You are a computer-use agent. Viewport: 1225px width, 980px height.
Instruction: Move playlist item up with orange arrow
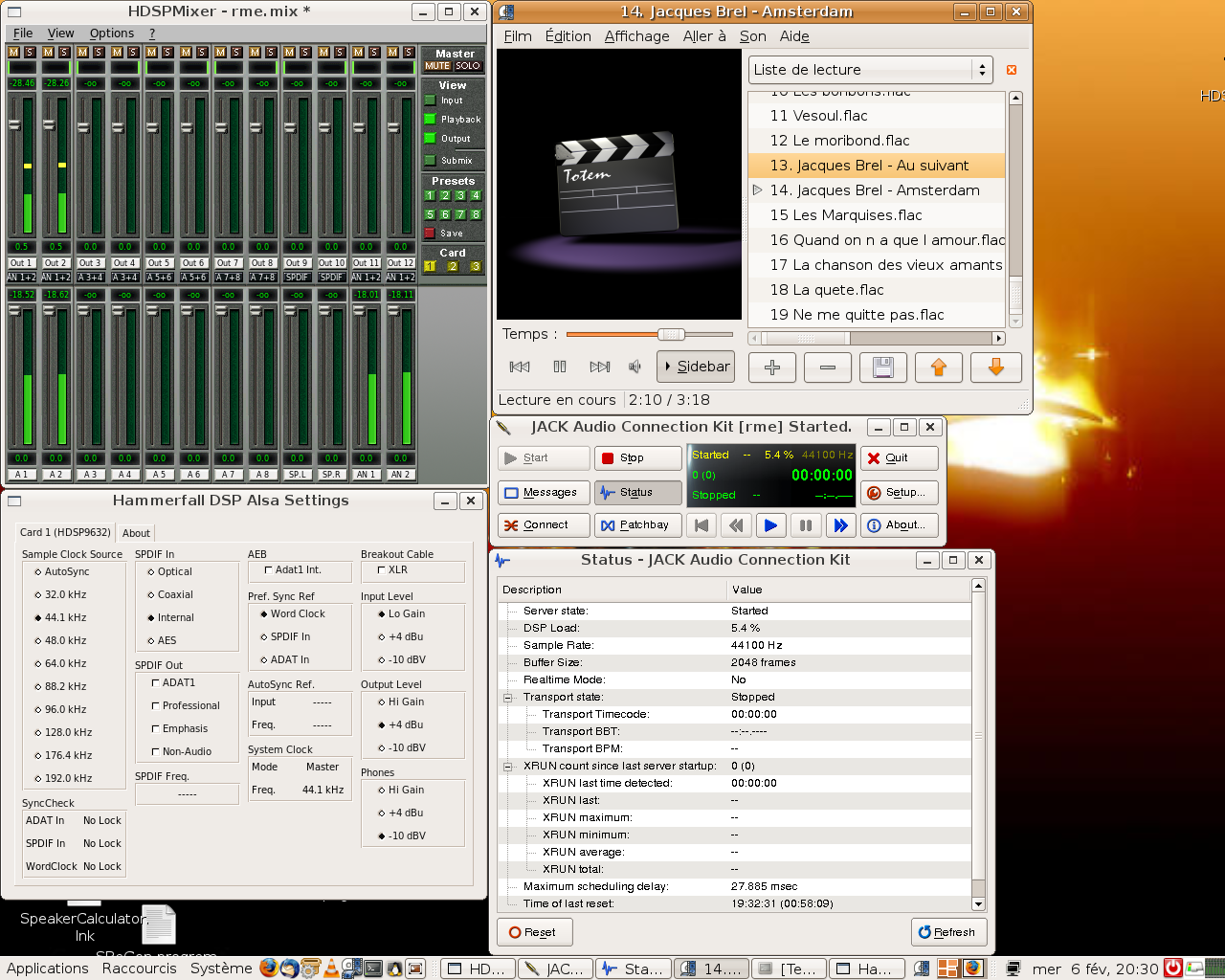939,367
